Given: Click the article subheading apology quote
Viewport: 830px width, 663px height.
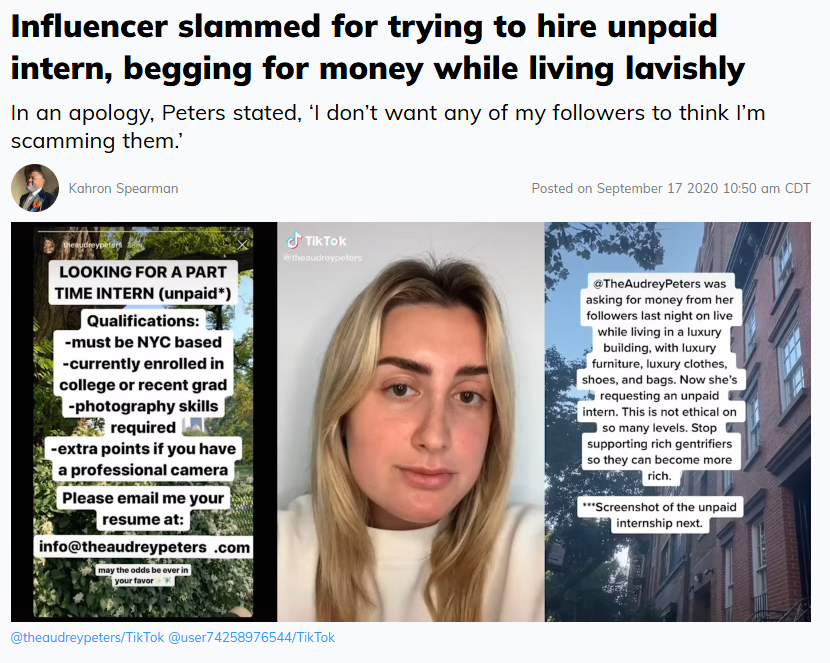Looking at the screenshot, I should pyautogui.click(x=388, y=126).
